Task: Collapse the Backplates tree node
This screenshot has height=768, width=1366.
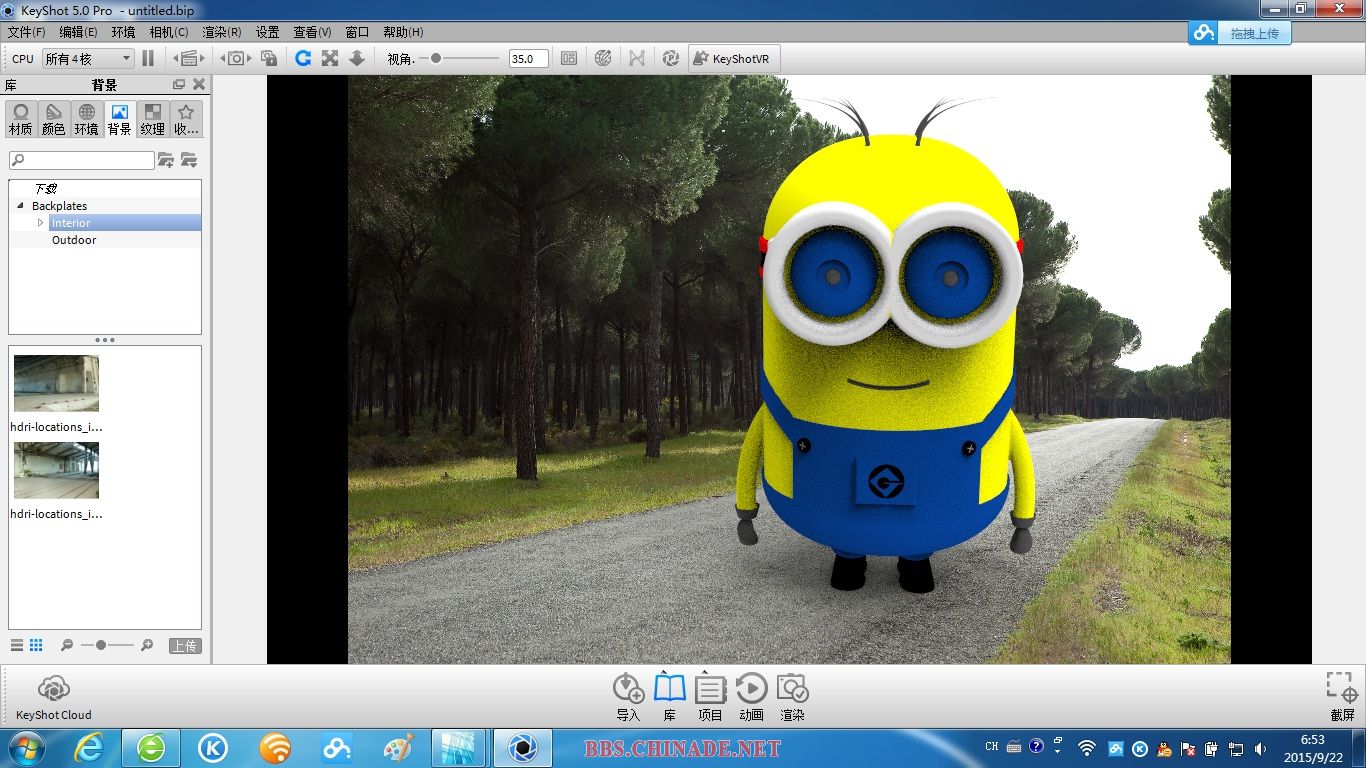Action: click(21, 206)
